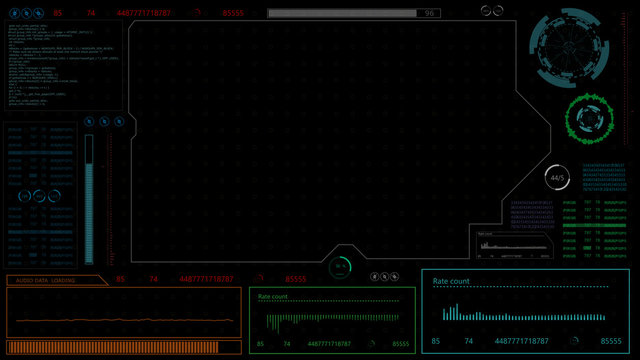This screenshot has height=360, width=640.
Task: Click the cyan Rate count bar chart
Action: coord(524,312)
